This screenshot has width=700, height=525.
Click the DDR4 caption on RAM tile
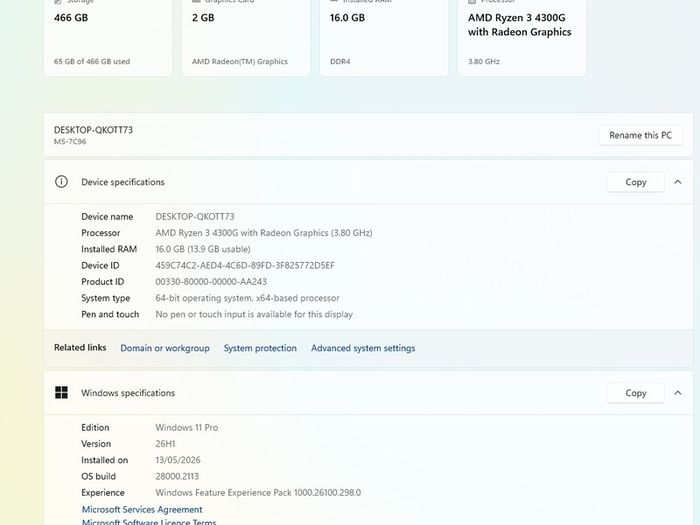340,61
